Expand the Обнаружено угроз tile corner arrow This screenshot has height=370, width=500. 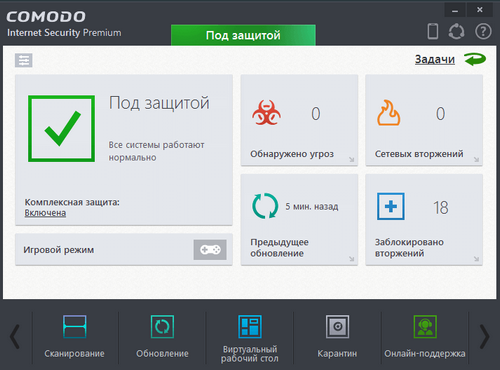click(351, 159)
